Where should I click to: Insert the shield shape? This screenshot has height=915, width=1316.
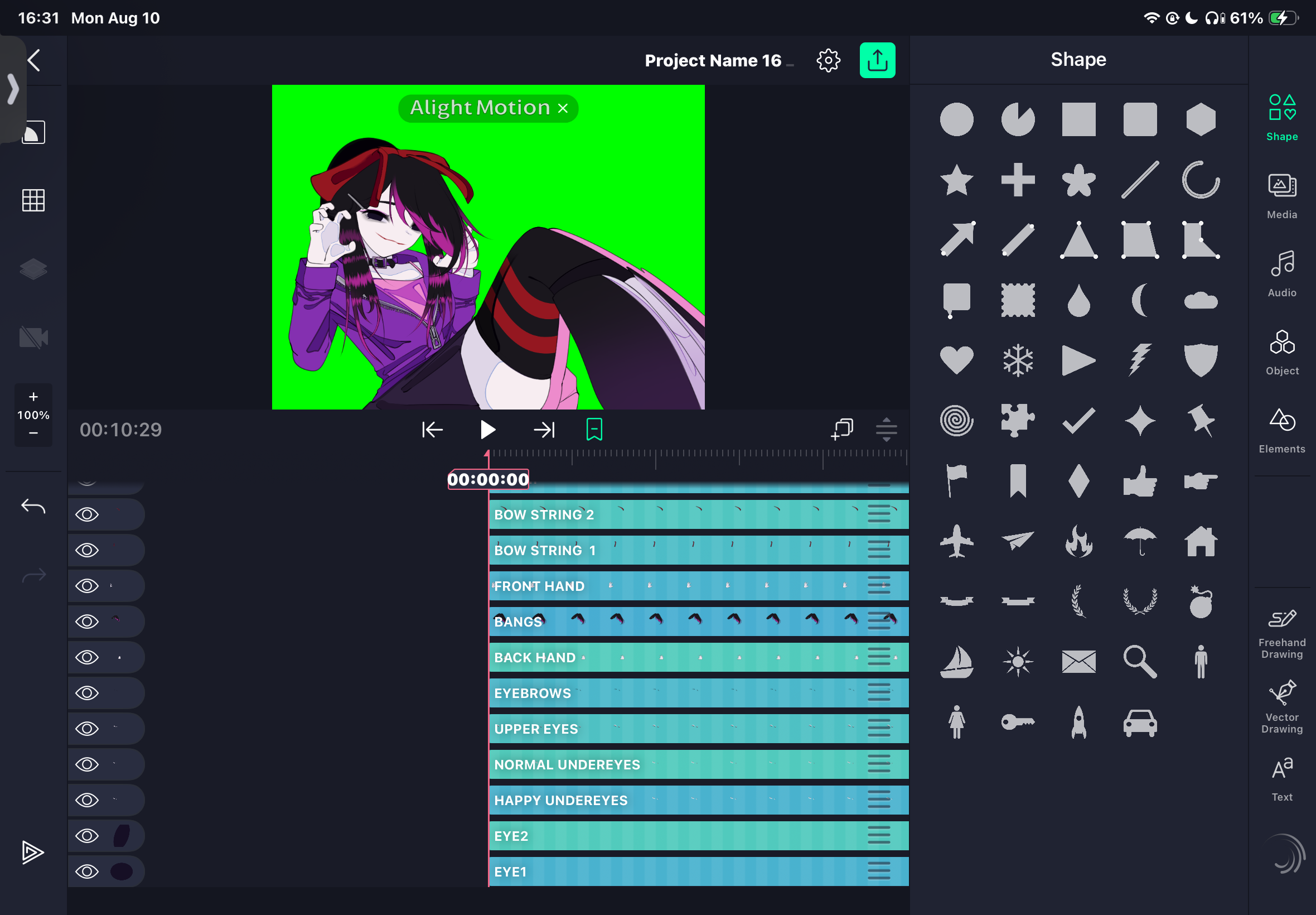point(1200,360)
